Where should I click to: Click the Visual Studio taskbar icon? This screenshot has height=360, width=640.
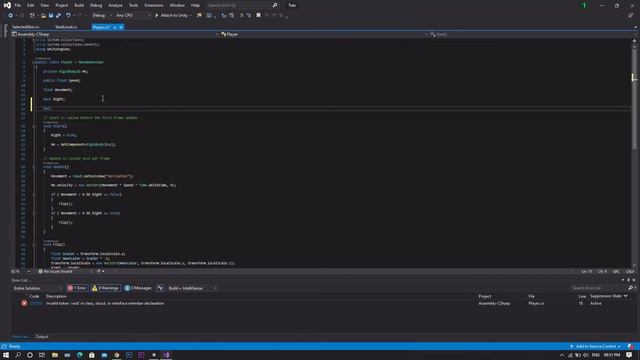tap(167, 355)
